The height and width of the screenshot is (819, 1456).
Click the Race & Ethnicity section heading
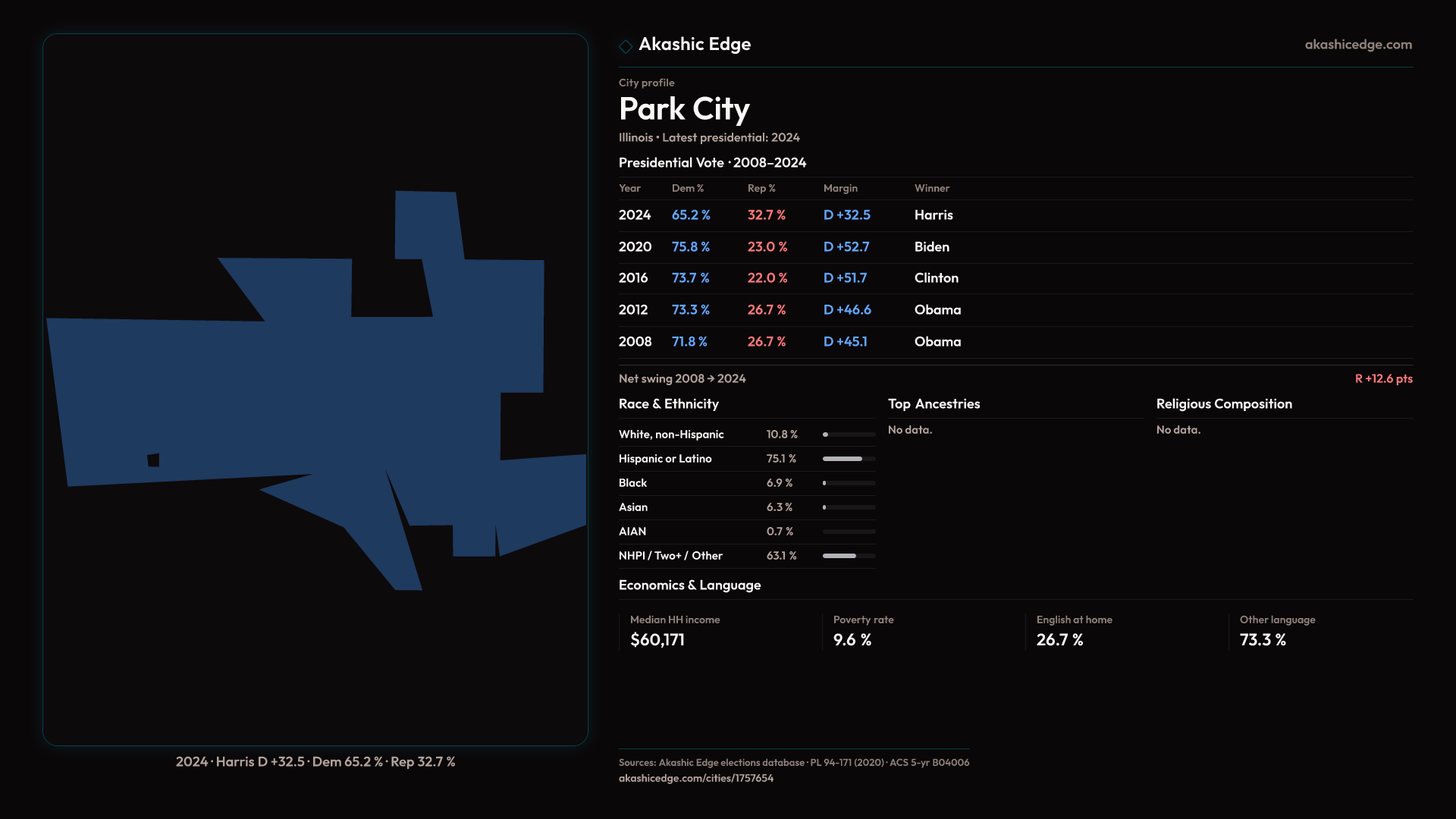point(668,404)
